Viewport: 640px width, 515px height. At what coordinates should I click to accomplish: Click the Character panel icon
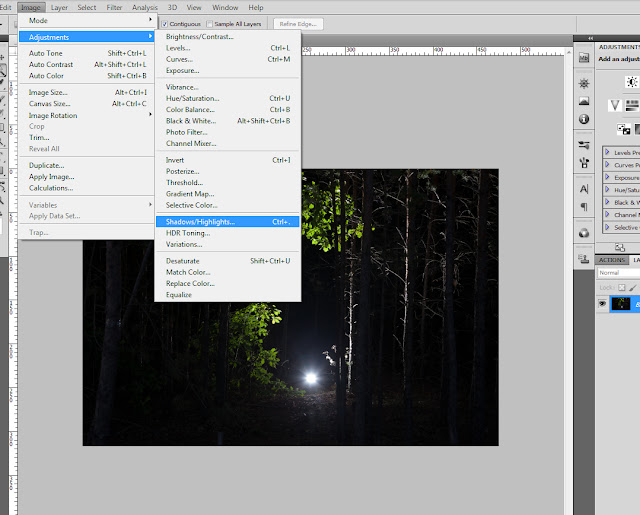pyautogui.click(x=583, y=189)
